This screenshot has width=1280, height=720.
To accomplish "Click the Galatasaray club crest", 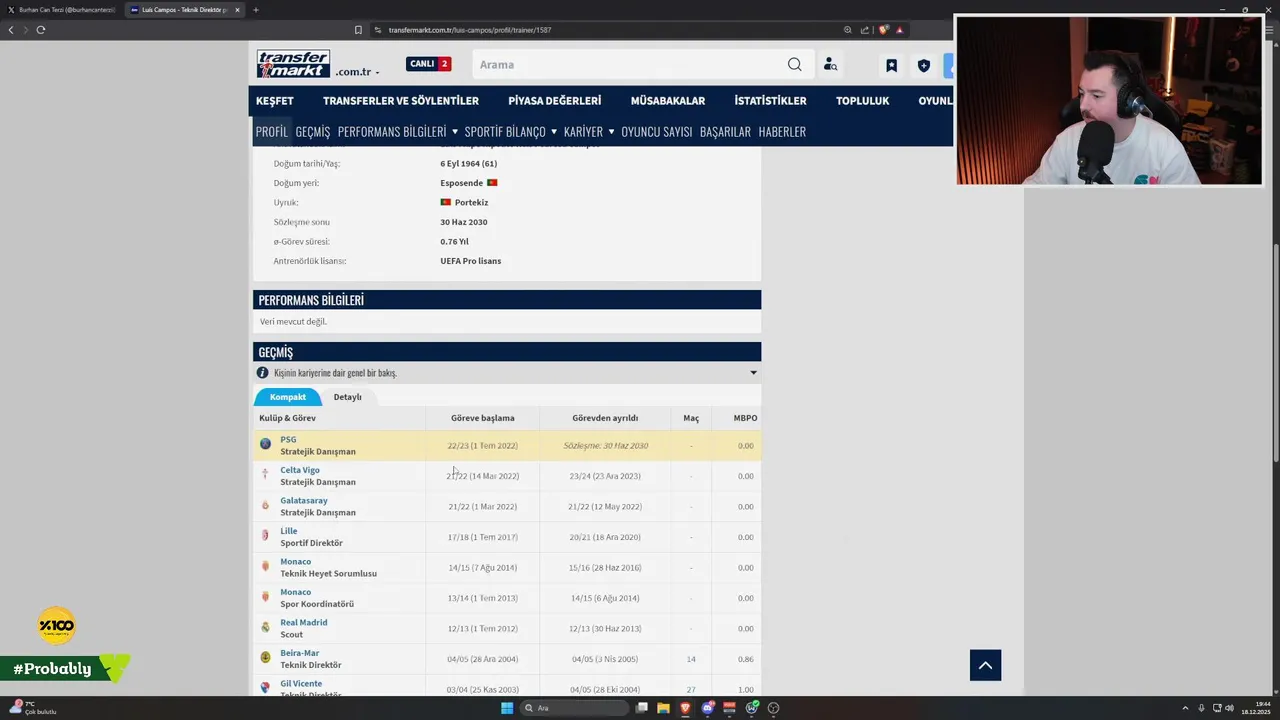I will click(265, 505).
